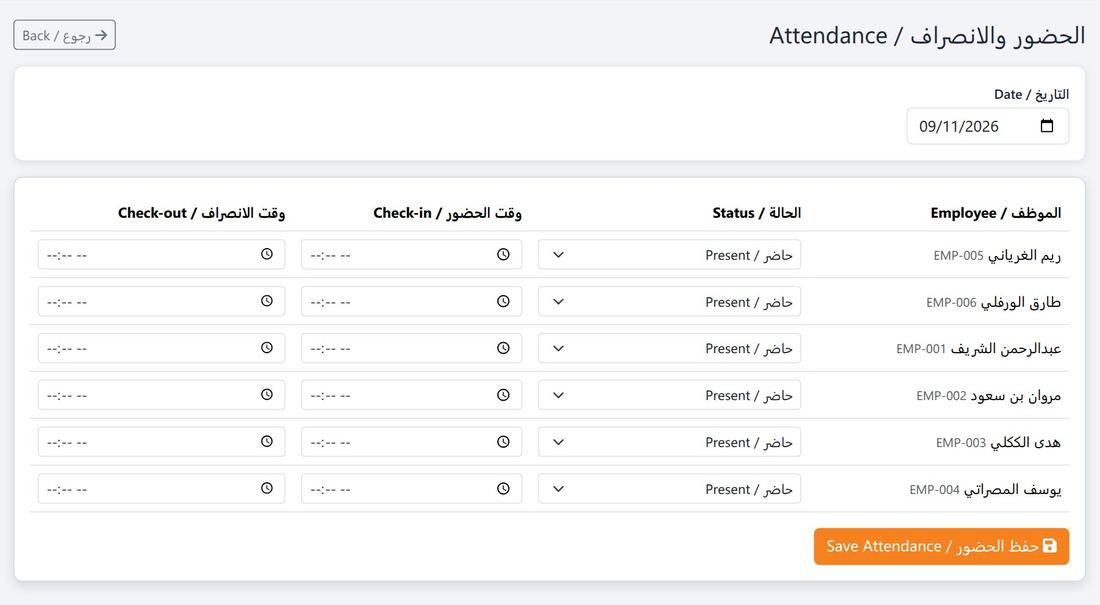
Task: Click the Attendance page title
Action: [927, 35]
